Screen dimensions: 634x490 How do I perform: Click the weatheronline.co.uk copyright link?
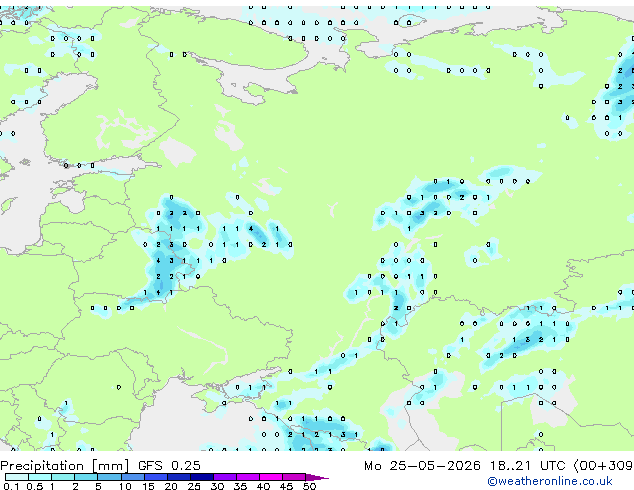pyautogui.click(x=550, y=481)
